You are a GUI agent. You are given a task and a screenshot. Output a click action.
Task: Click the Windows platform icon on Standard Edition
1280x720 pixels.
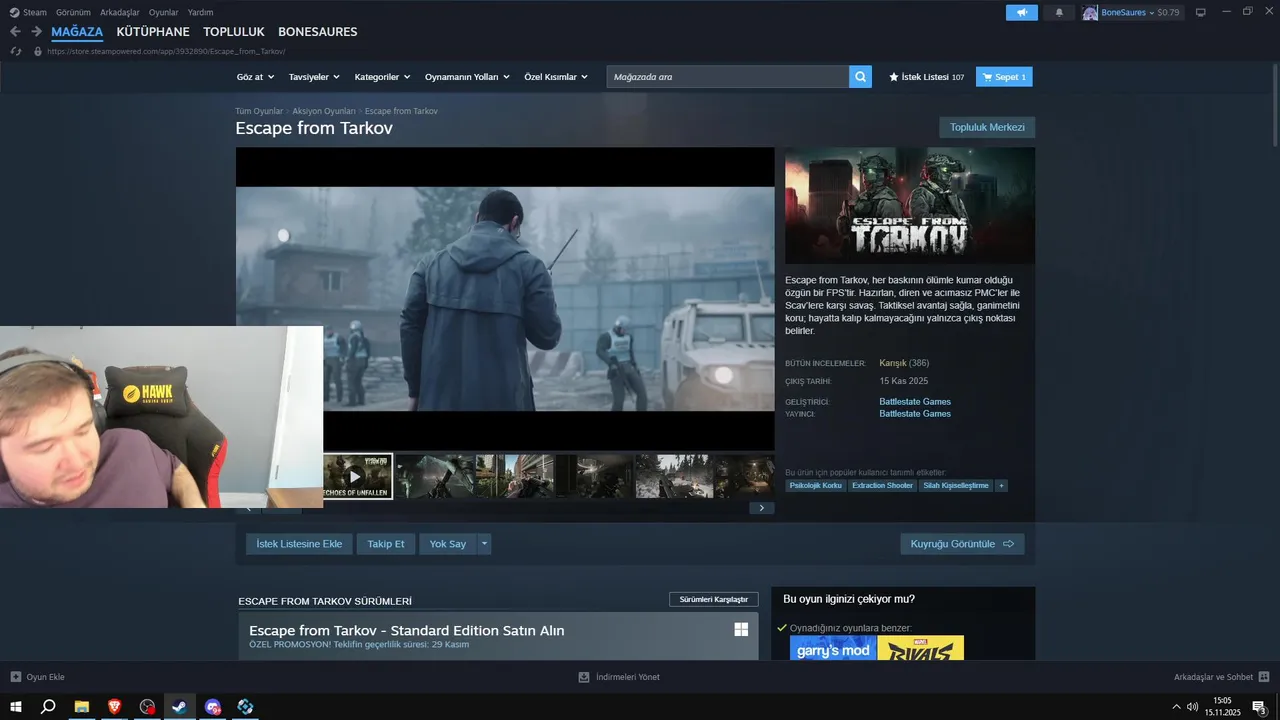pos(741,629)
